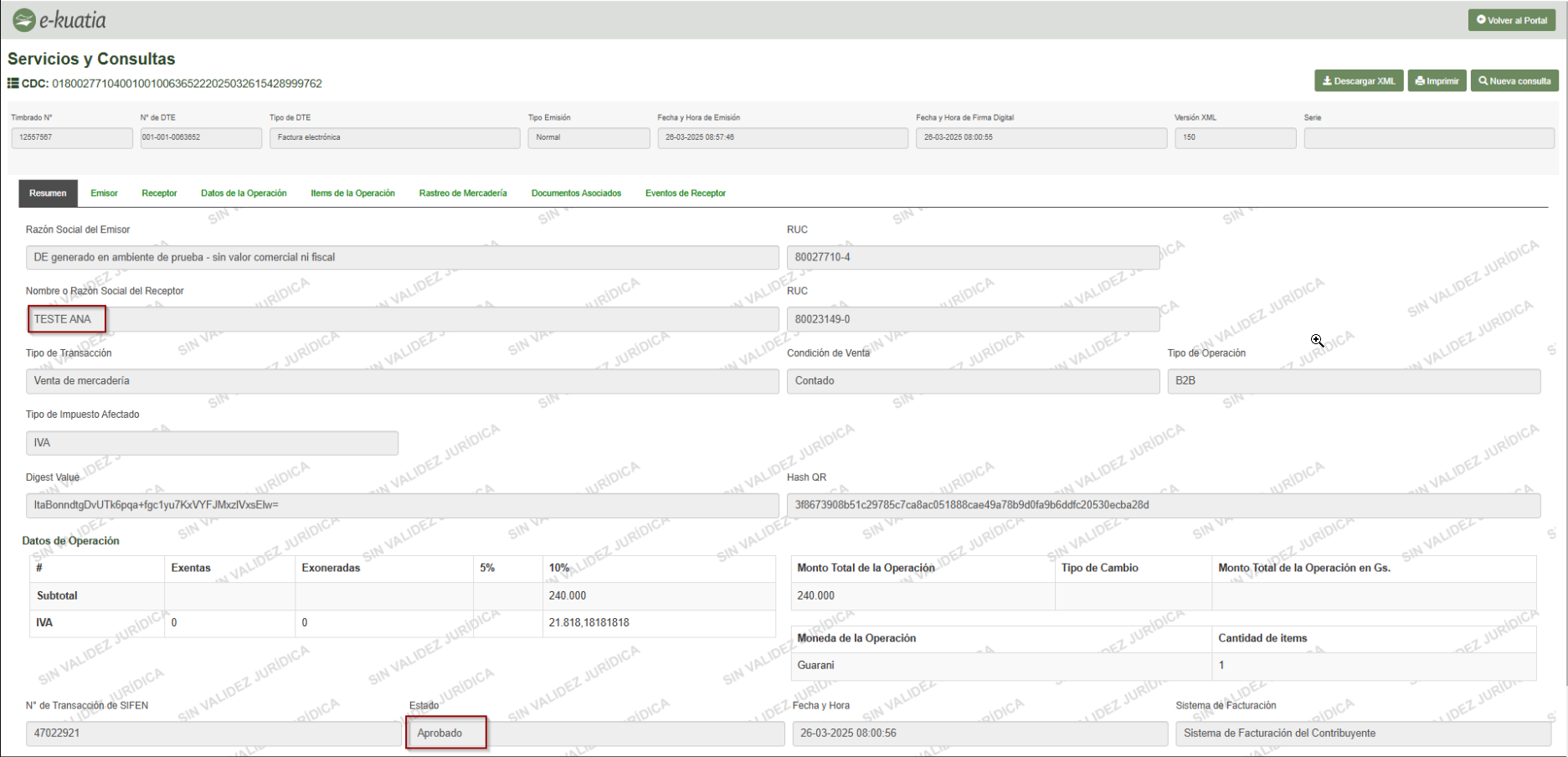Click Condición de Venta field Contado
Viewport: 1568px width, 757px height.
pos(973,381)
